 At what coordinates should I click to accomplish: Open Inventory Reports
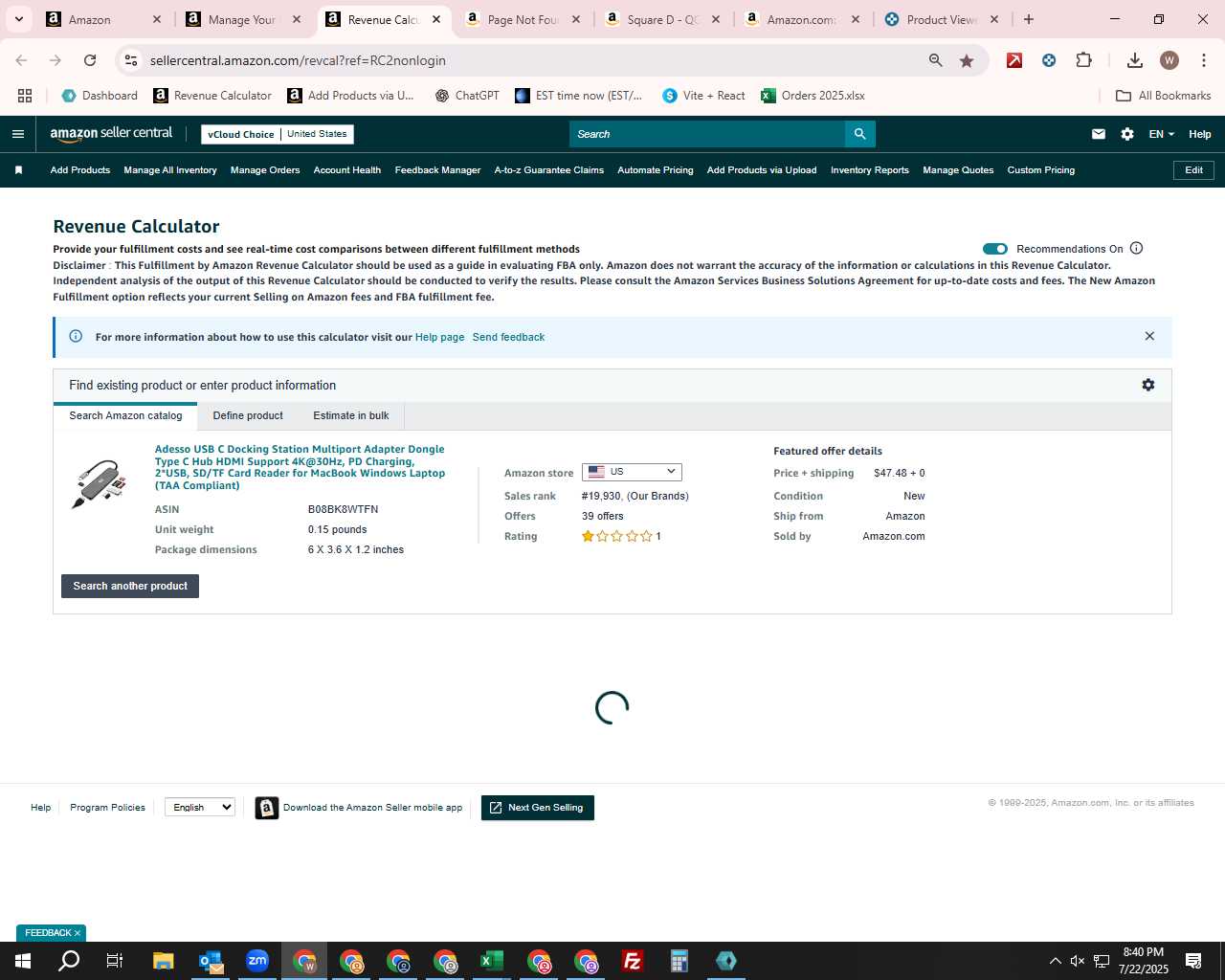[870, 170]
